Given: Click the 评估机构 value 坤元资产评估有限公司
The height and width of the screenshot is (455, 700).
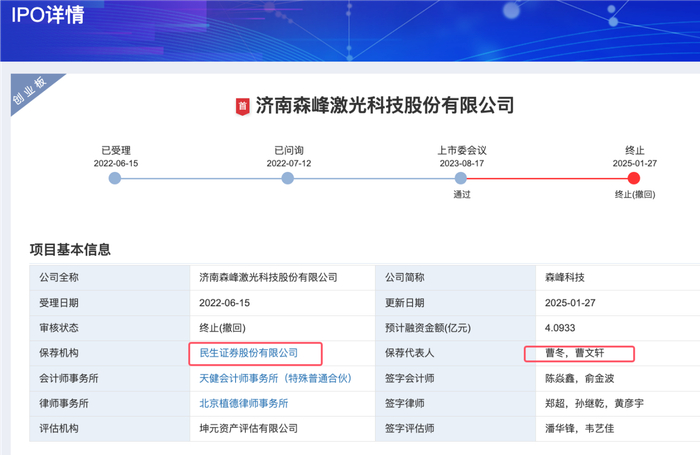Looking at the screenshot, I should (x=249, y=429).
